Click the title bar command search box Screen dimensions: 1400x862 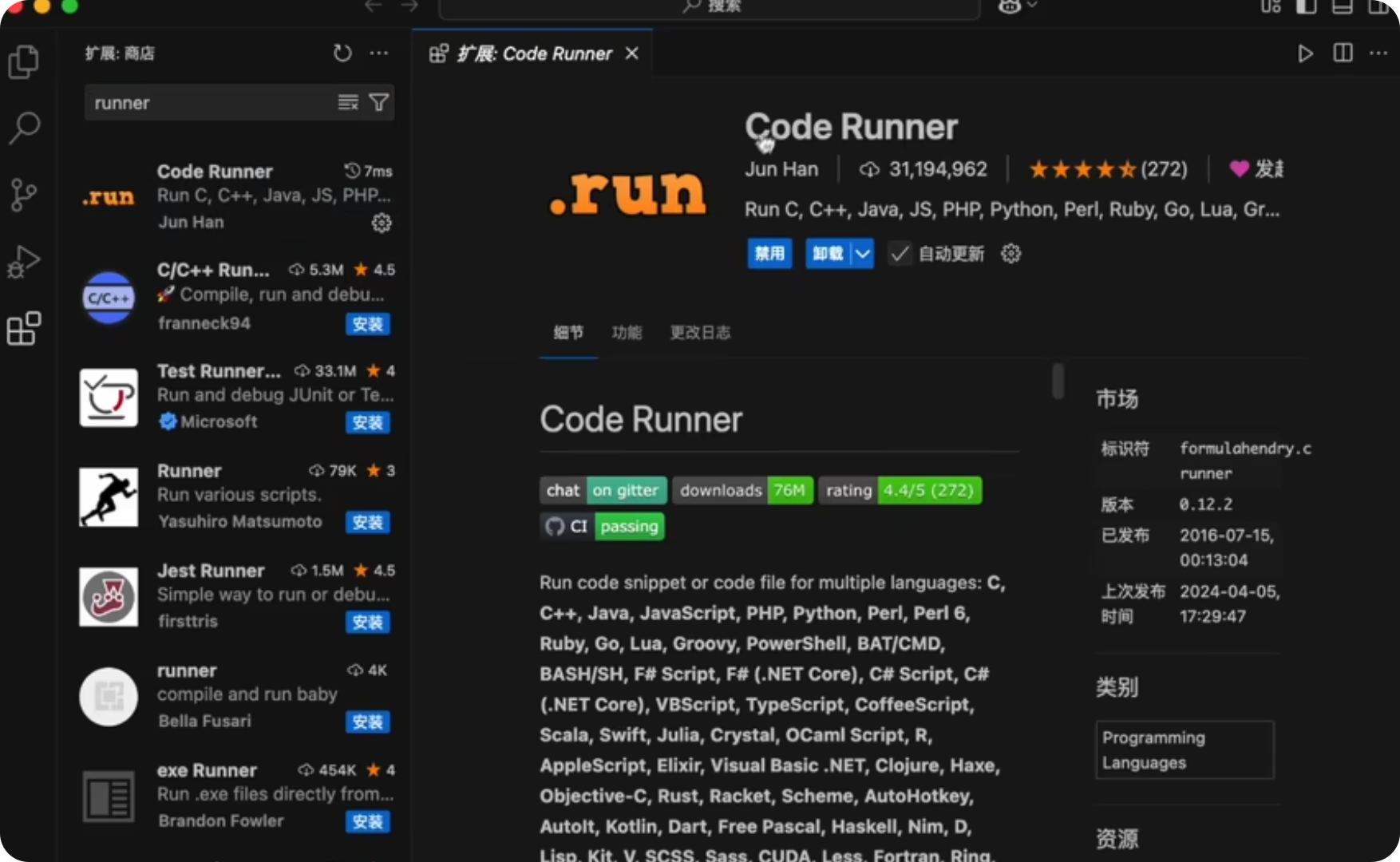[710, 7]
